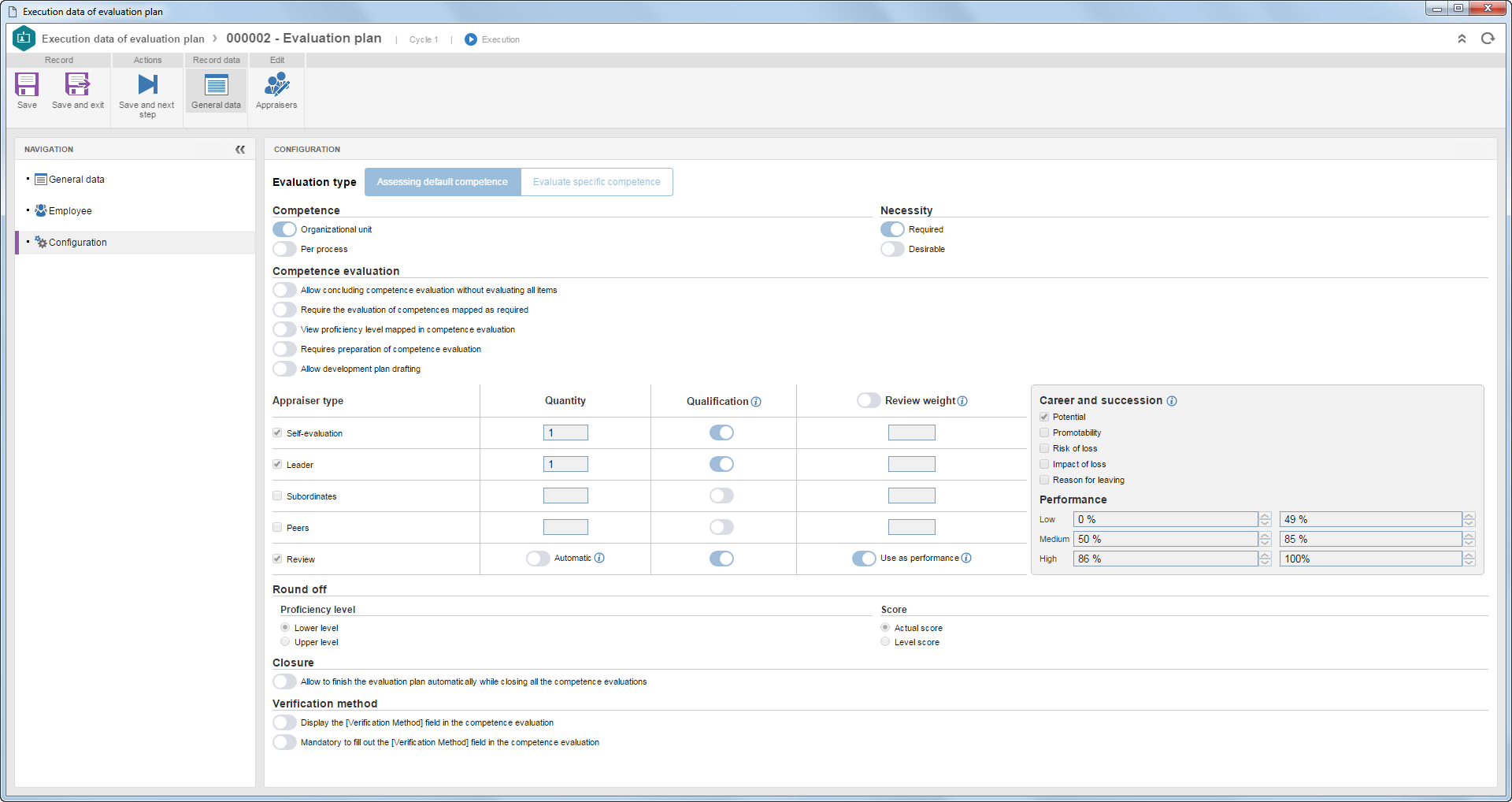Open the Appraisers toolbar icon

tap(276, 84)
